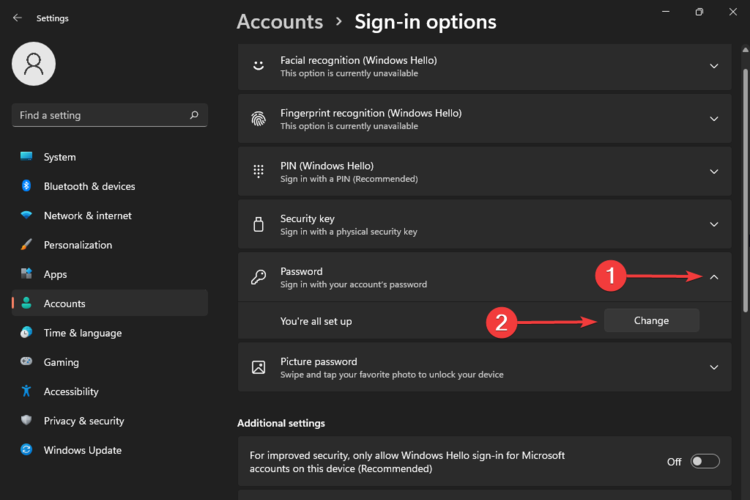Click the Change password button

pos(651,320)
